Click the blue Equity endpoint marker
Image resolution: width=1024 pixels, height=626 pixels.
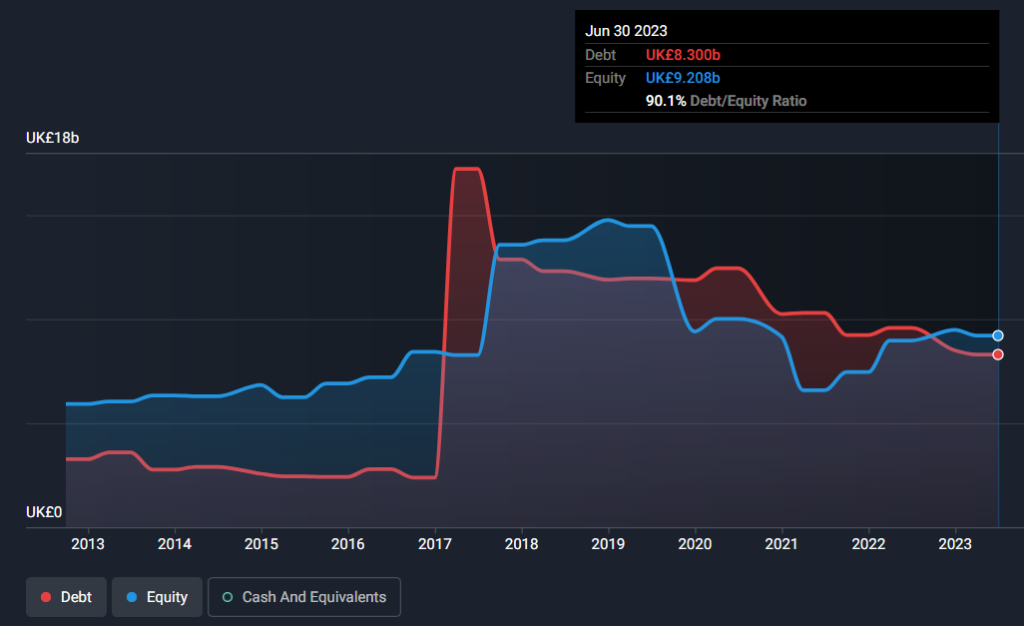coord(998,336)
